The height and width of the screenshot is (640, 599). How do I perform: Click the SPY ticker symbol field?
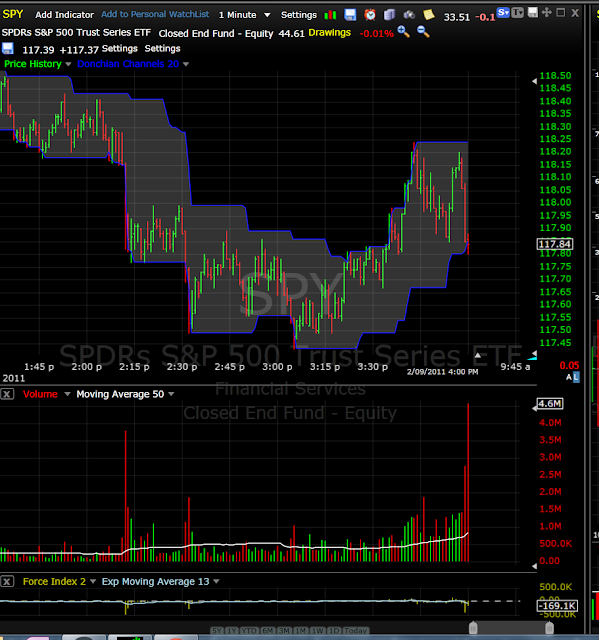coord(13,14)
